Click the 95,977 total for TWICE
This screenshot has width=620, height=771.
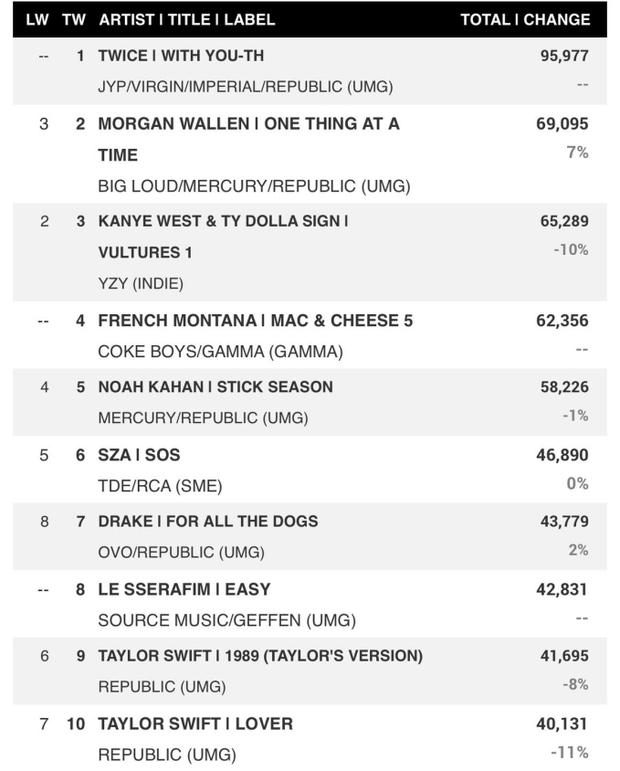(x=563, y=56)
